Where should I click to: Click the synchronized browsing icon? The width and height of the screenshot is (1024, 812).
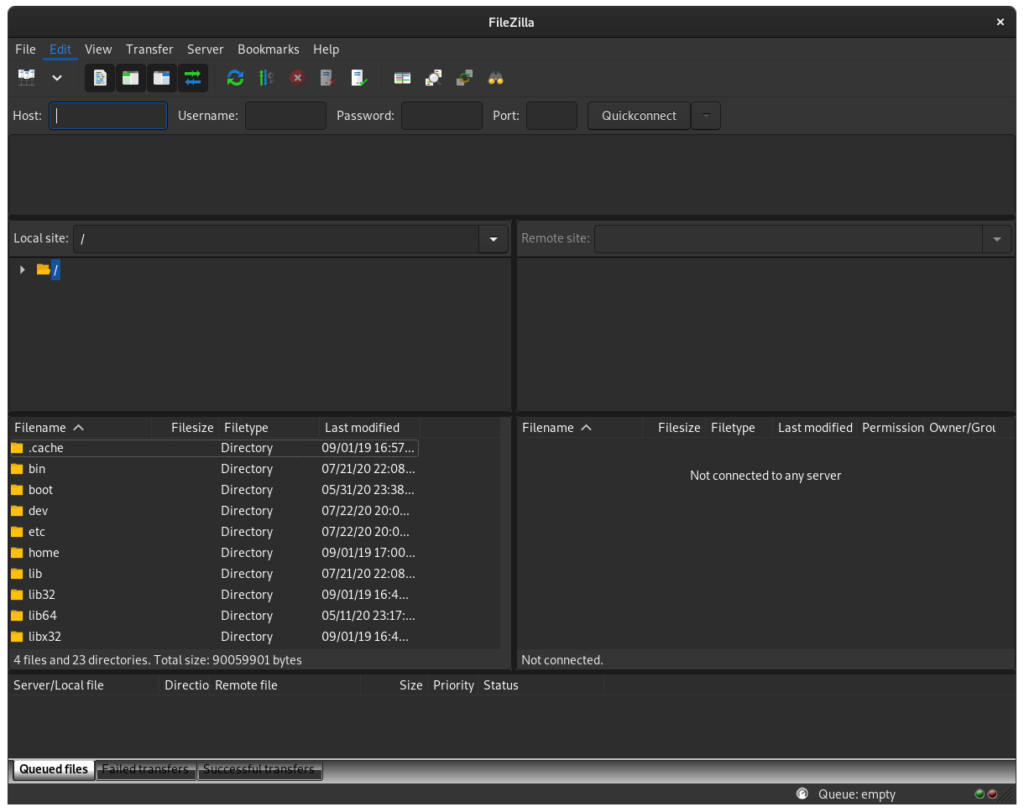pos(464,77)
